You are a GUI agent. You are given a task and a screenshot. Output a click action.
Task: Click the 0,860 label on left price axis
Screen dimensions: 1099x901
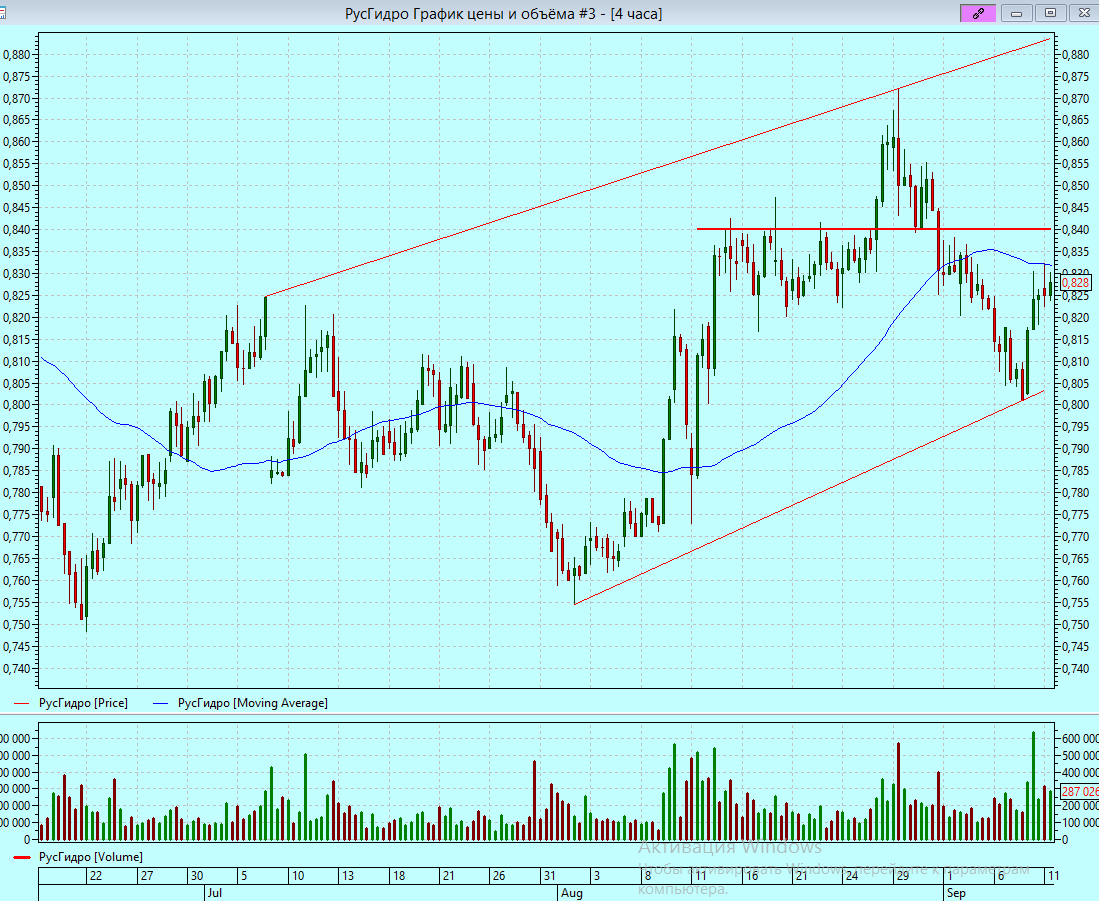17,142
